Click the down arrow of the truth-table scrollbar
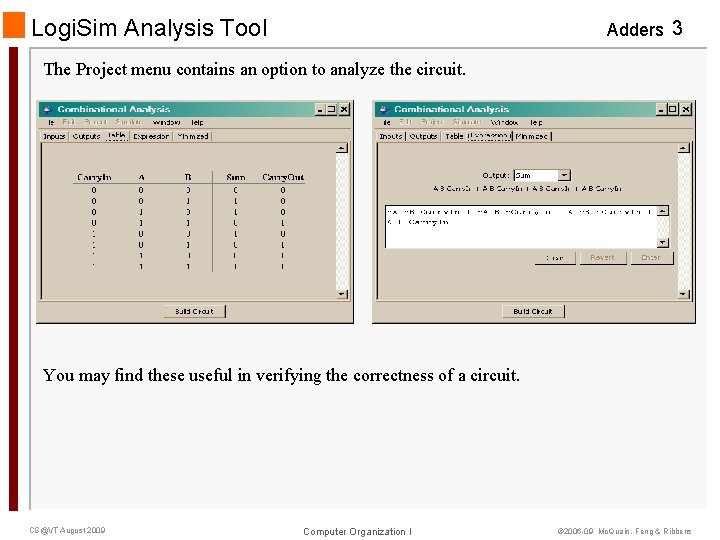 tap(342, 294)
